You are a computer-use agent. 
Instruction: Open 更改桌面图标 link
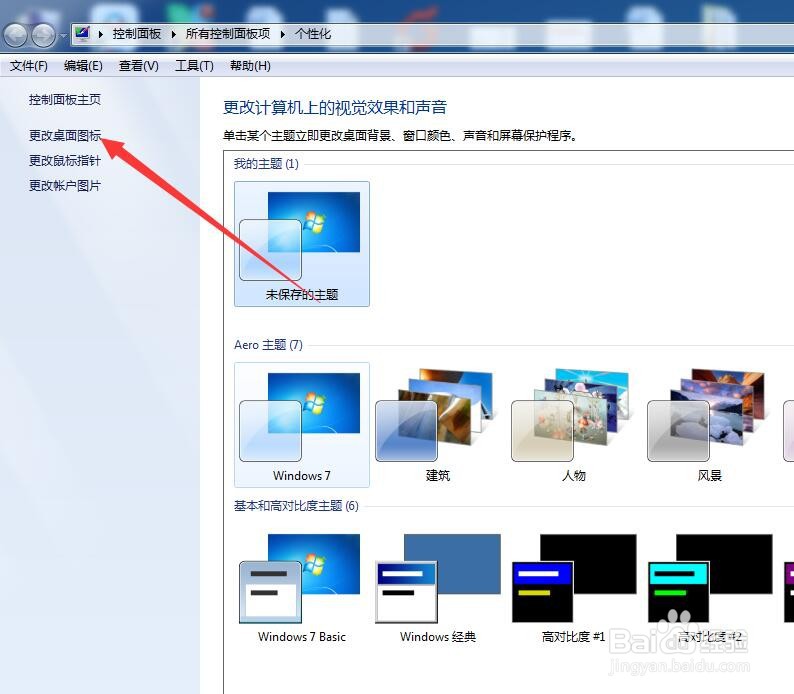click(x=65, y=135)
